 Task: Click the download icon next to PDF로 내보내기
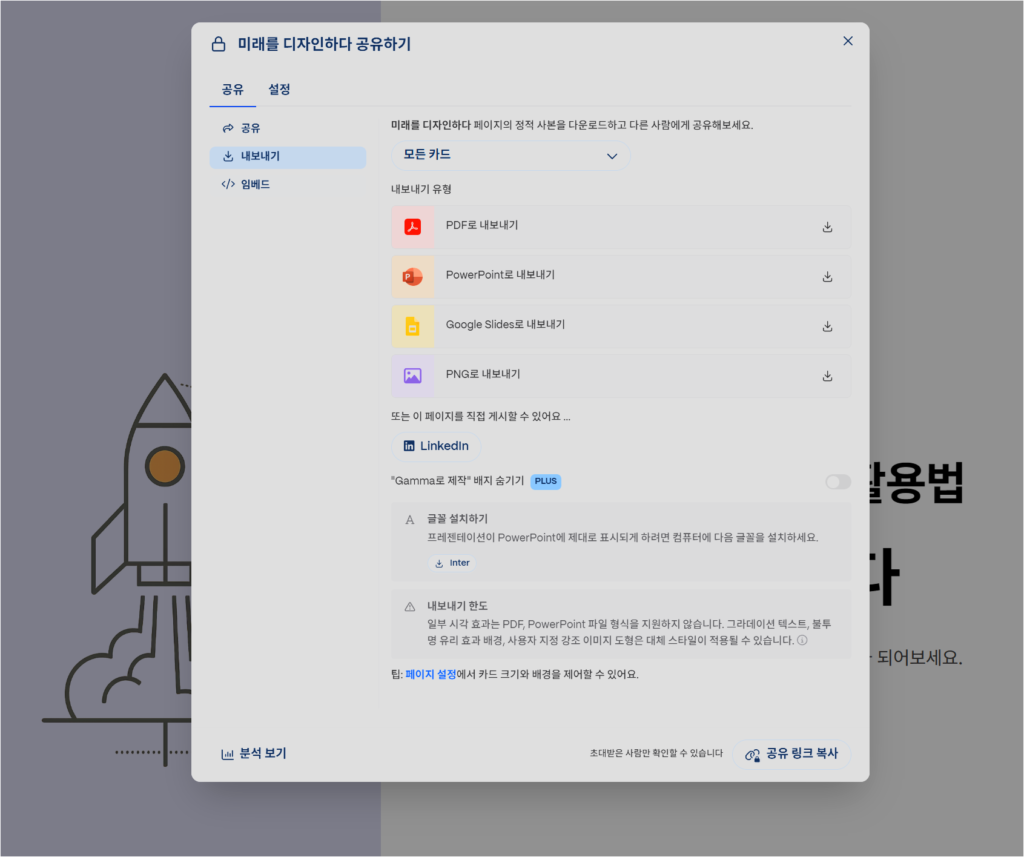[827, 226]
